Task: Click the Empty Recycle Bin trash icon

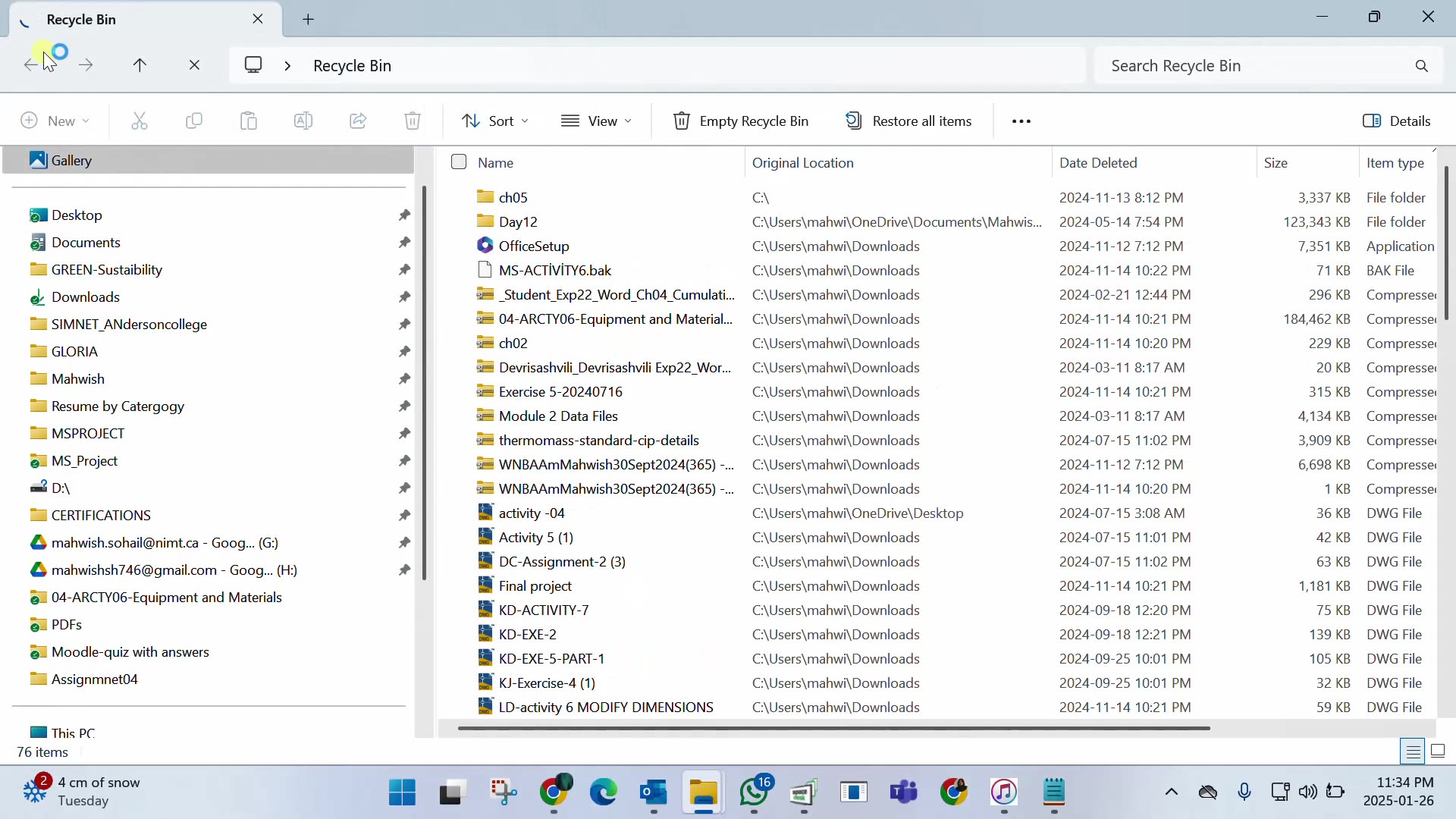Action: 681,121
